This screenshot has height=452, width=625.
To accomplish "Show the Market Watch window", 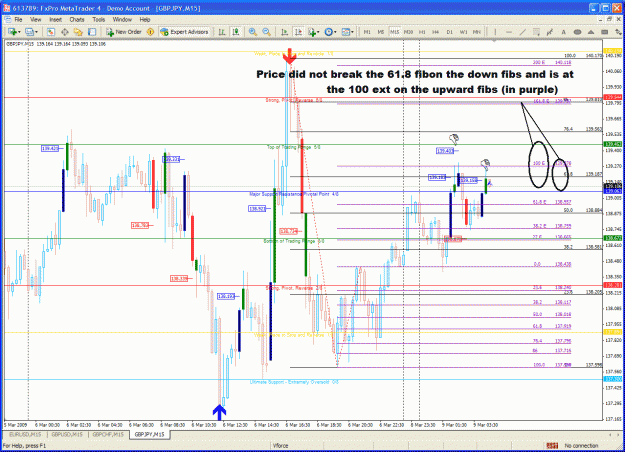I will [51, 32].
